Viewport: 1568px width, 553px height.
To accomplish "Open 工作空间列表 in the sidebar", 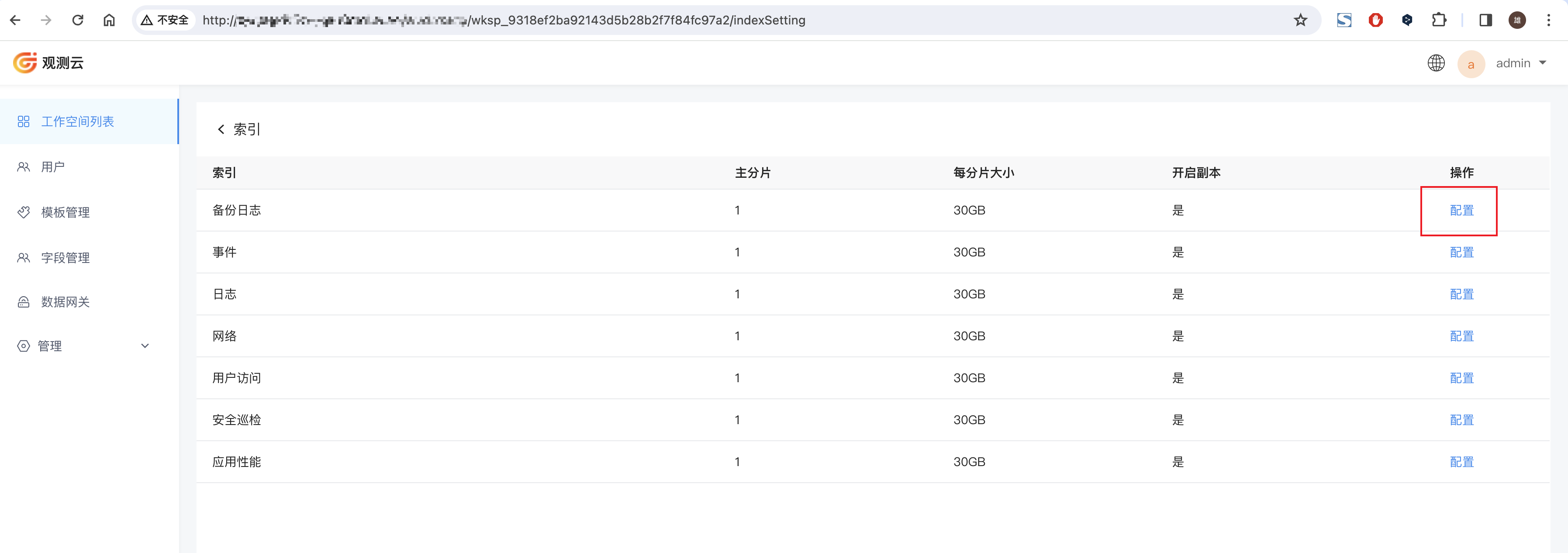I will [89, 122].
